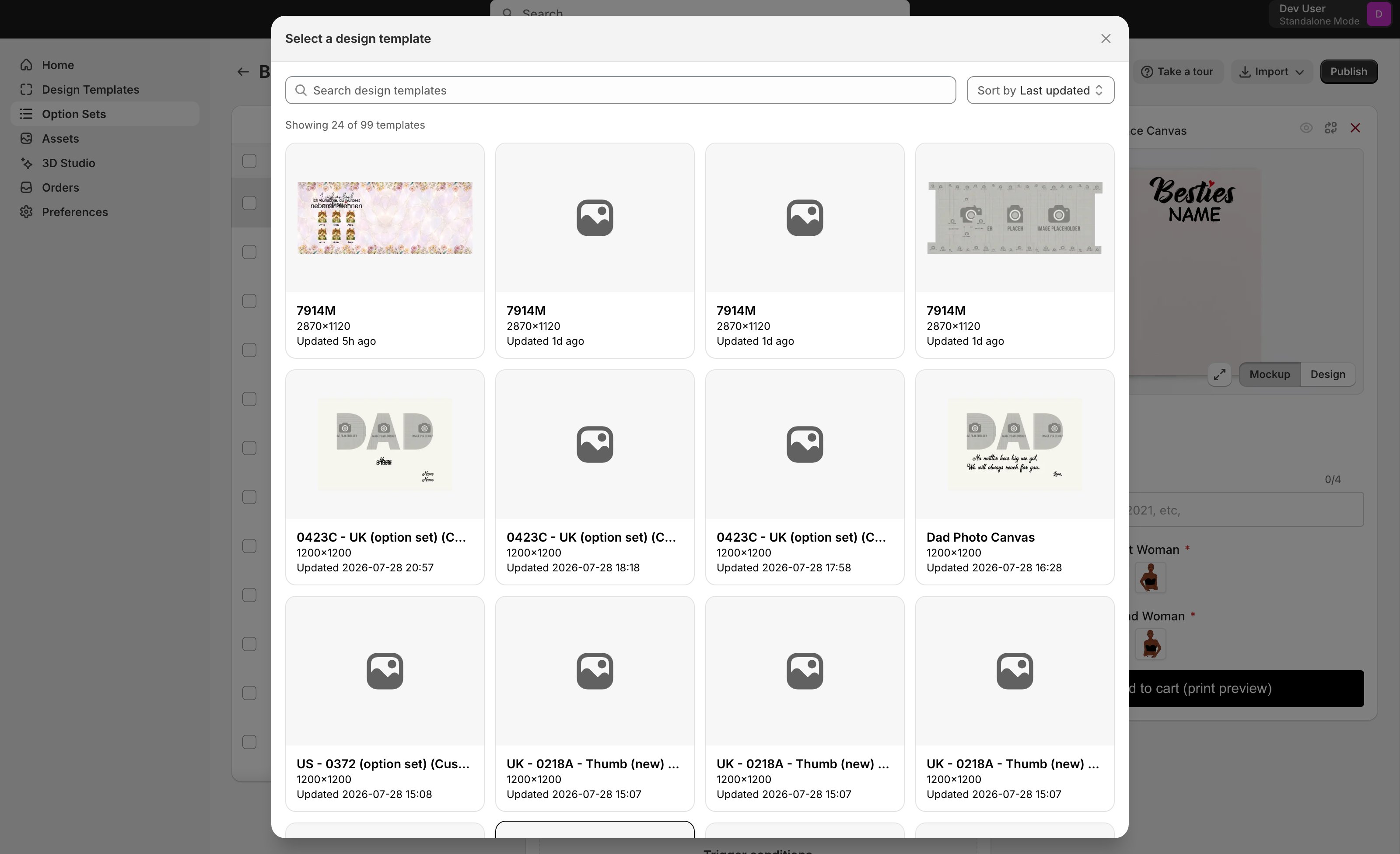Tick the eighth checkbox in the background table
The image size is (1400, 854).
pyautogui.click(x=249, y=497)
